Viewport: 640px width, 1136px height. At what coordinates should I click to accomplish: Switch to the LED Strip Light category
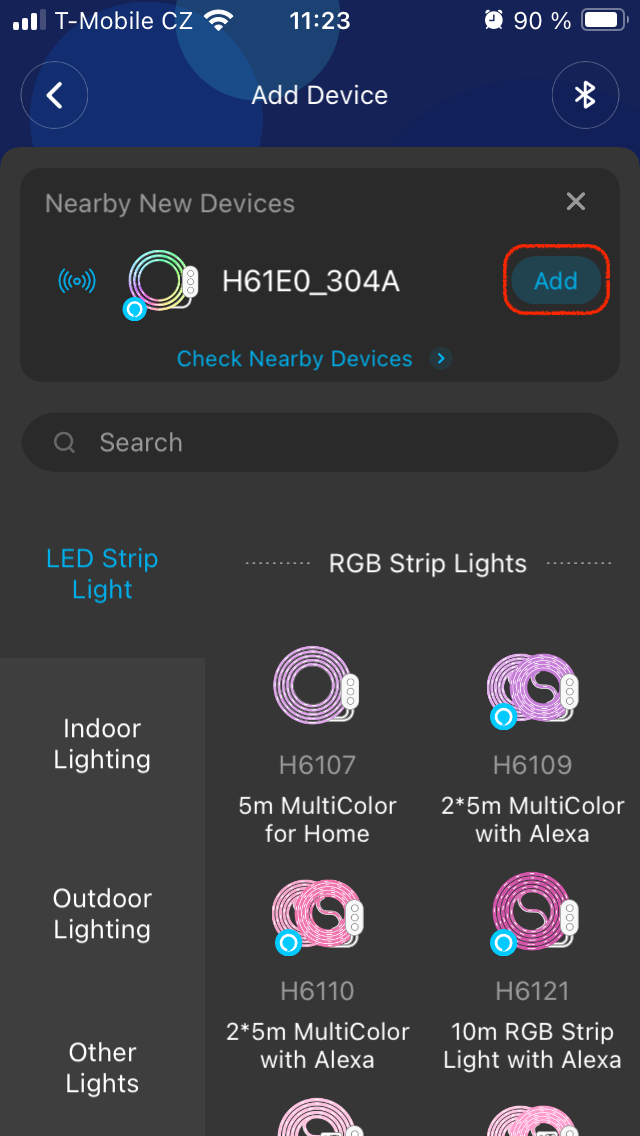click(102, 574)
